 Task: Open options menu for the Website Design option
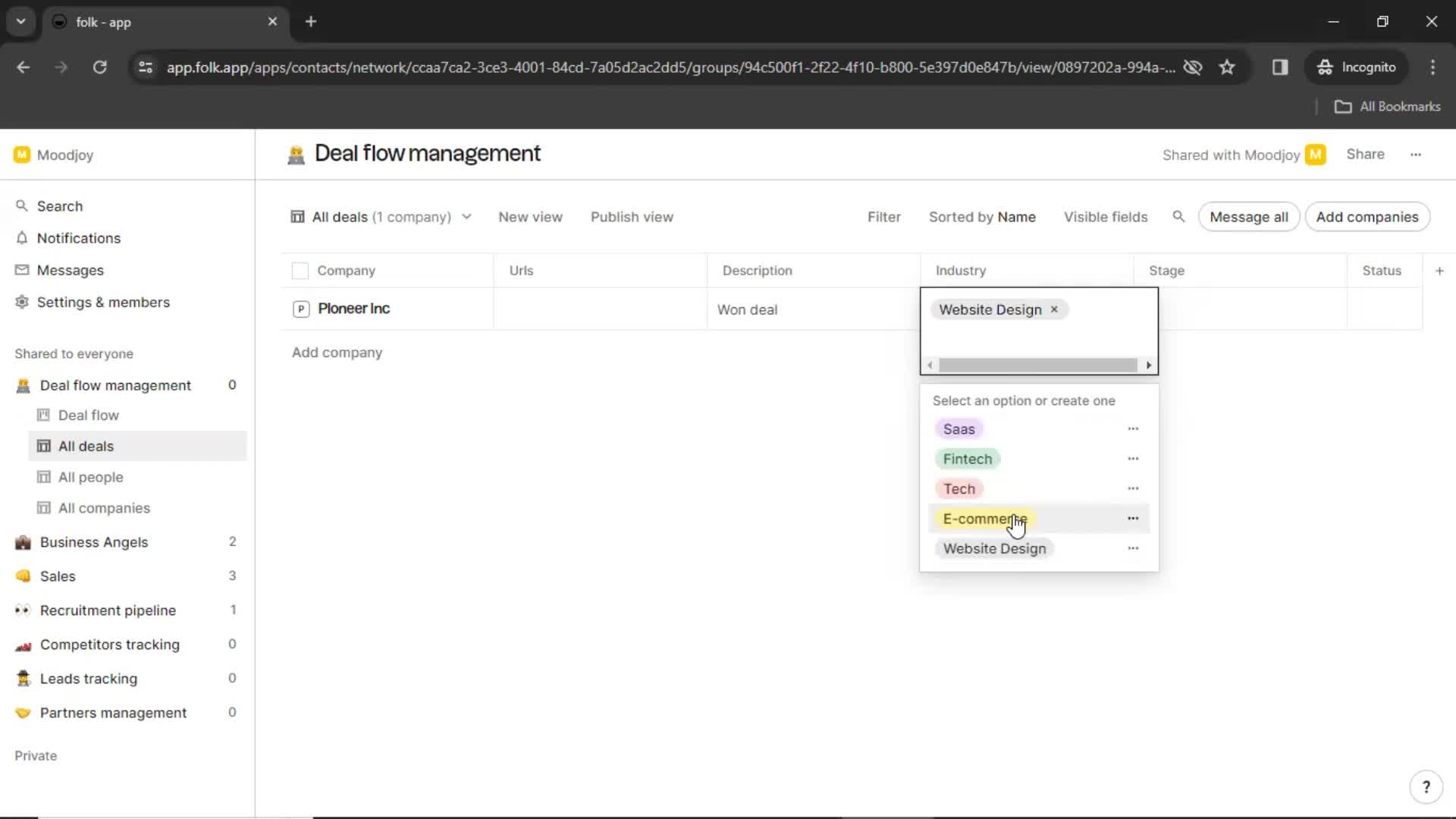pos(1133,548)
